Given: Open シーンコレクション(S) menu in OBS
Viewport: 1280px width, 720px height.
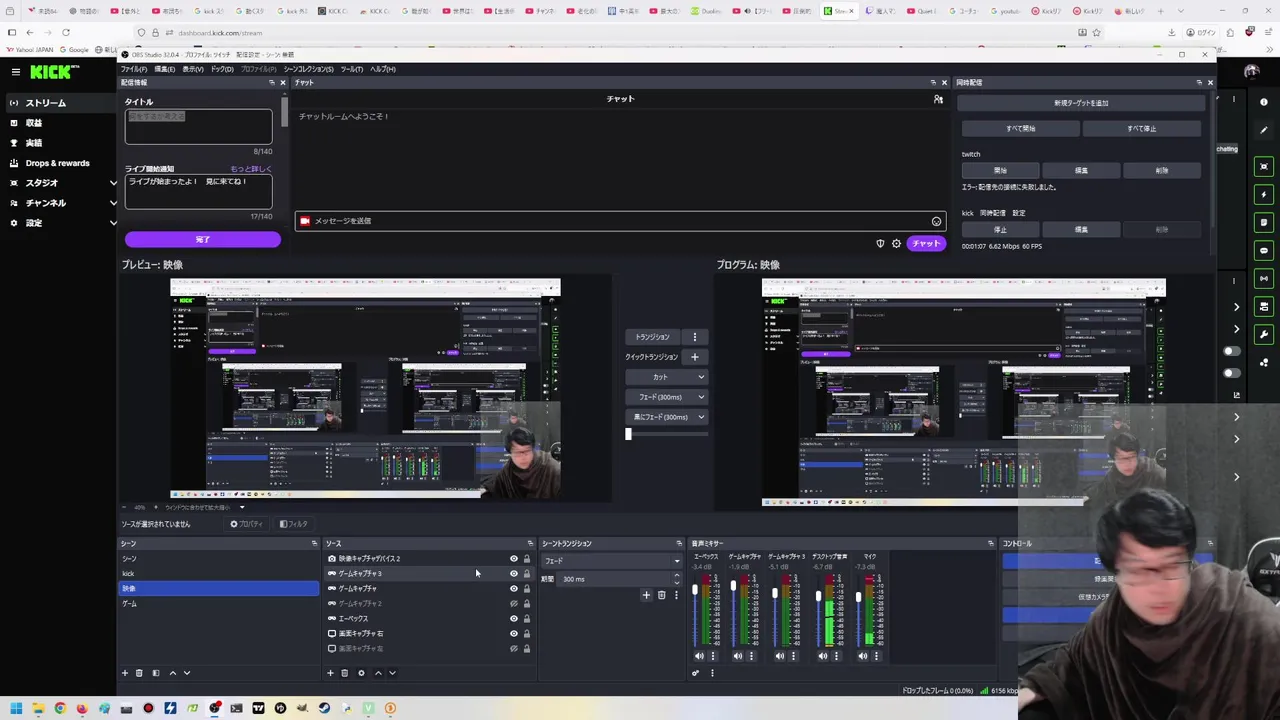Looking at the screenshot, I should point(309,69).
